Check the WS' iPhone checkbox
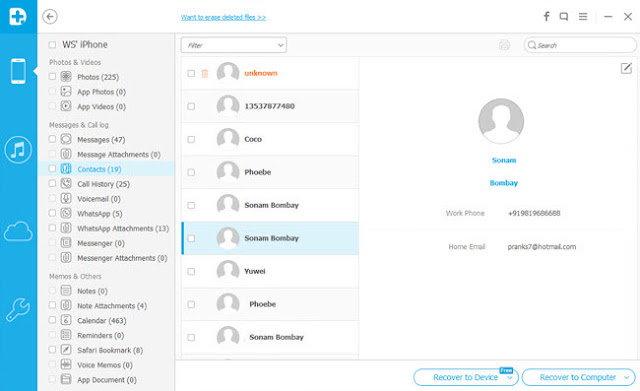640x391 pixels. coord(52,44)
